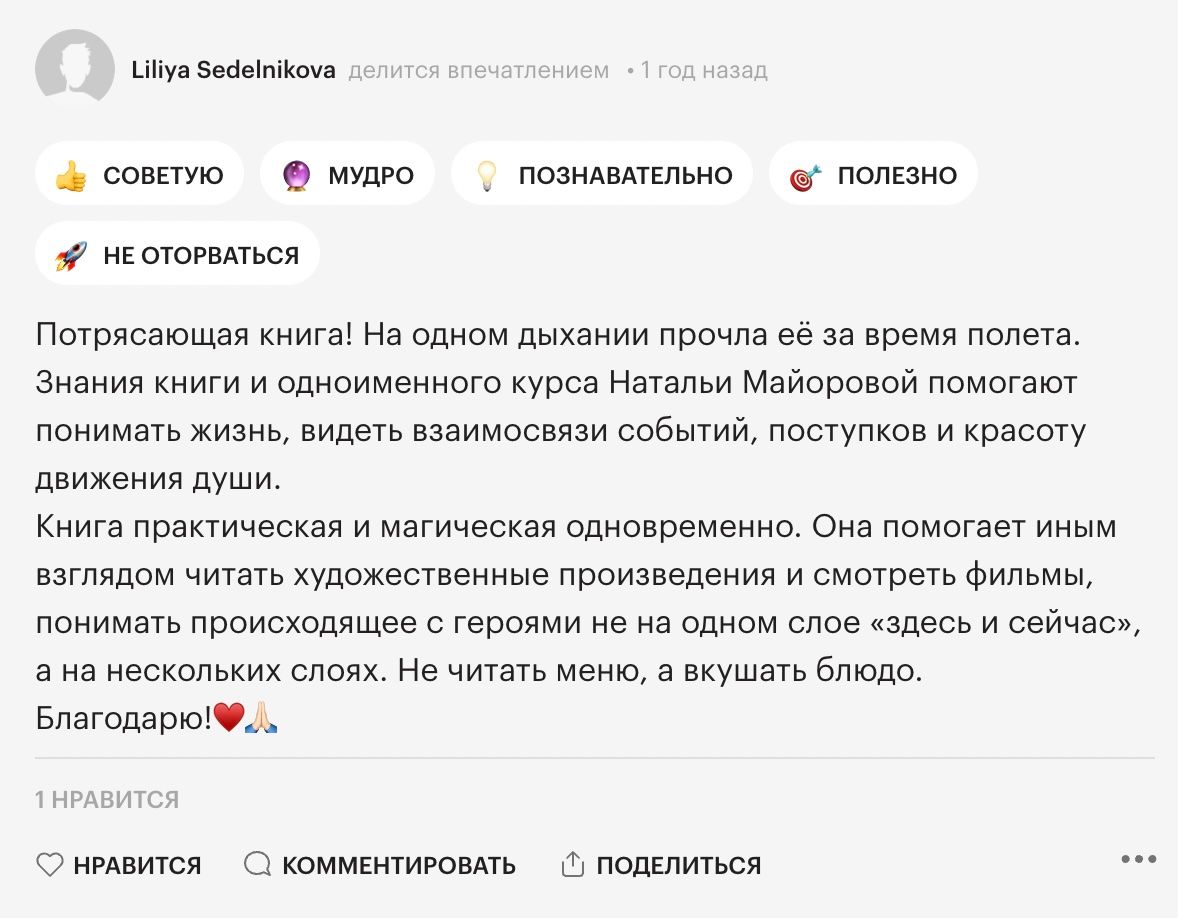
Task: Click the light bulb emoji on ПОЗНАВАТЕЛЬНО tag
Action: point(487,175)
